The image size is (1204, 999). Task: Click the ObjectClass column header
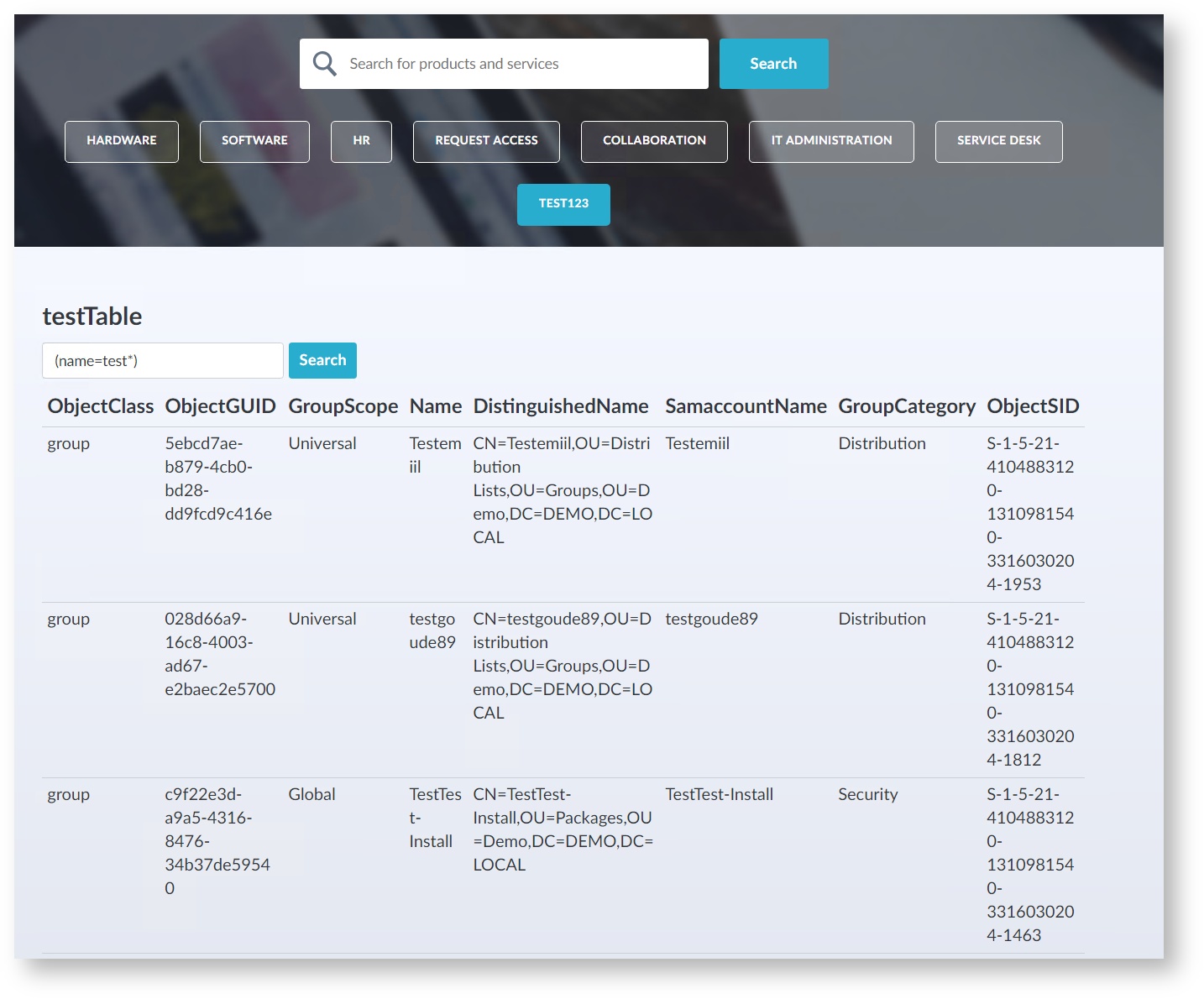[101, 406]
